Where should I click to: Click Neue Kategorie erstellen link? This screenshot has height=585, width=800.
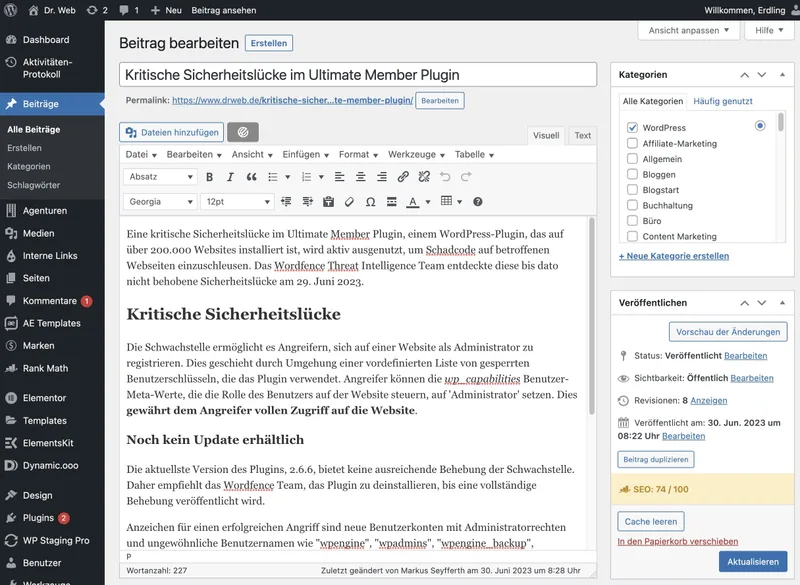[x=673, y=256]
